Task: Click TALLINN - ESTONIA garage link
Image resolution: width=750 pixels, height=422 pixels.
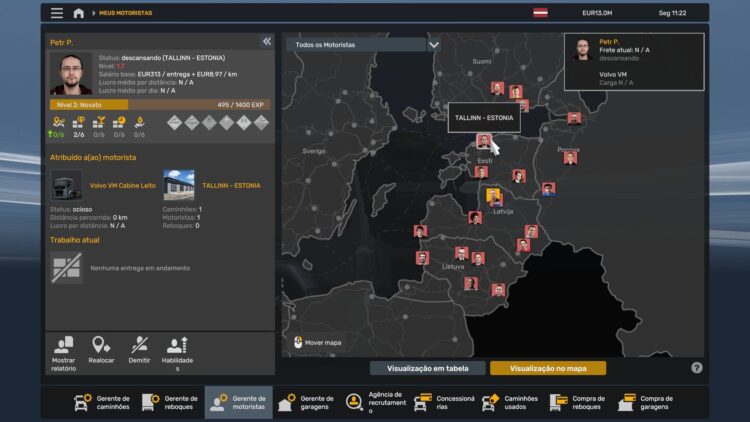Action: (x=232, y=186)
